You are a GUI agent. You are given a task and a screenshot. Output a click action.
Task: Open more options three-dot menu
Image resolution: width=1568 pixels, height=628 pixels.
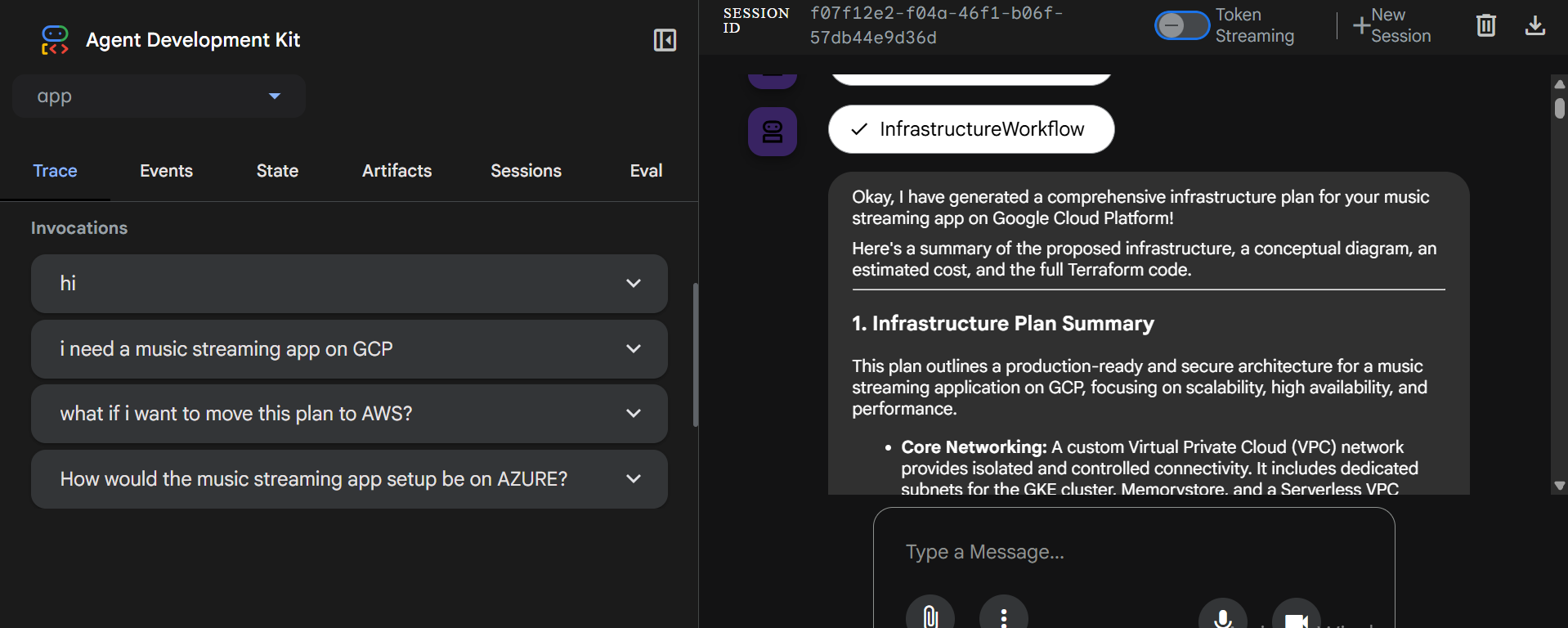coord(1004,616)
